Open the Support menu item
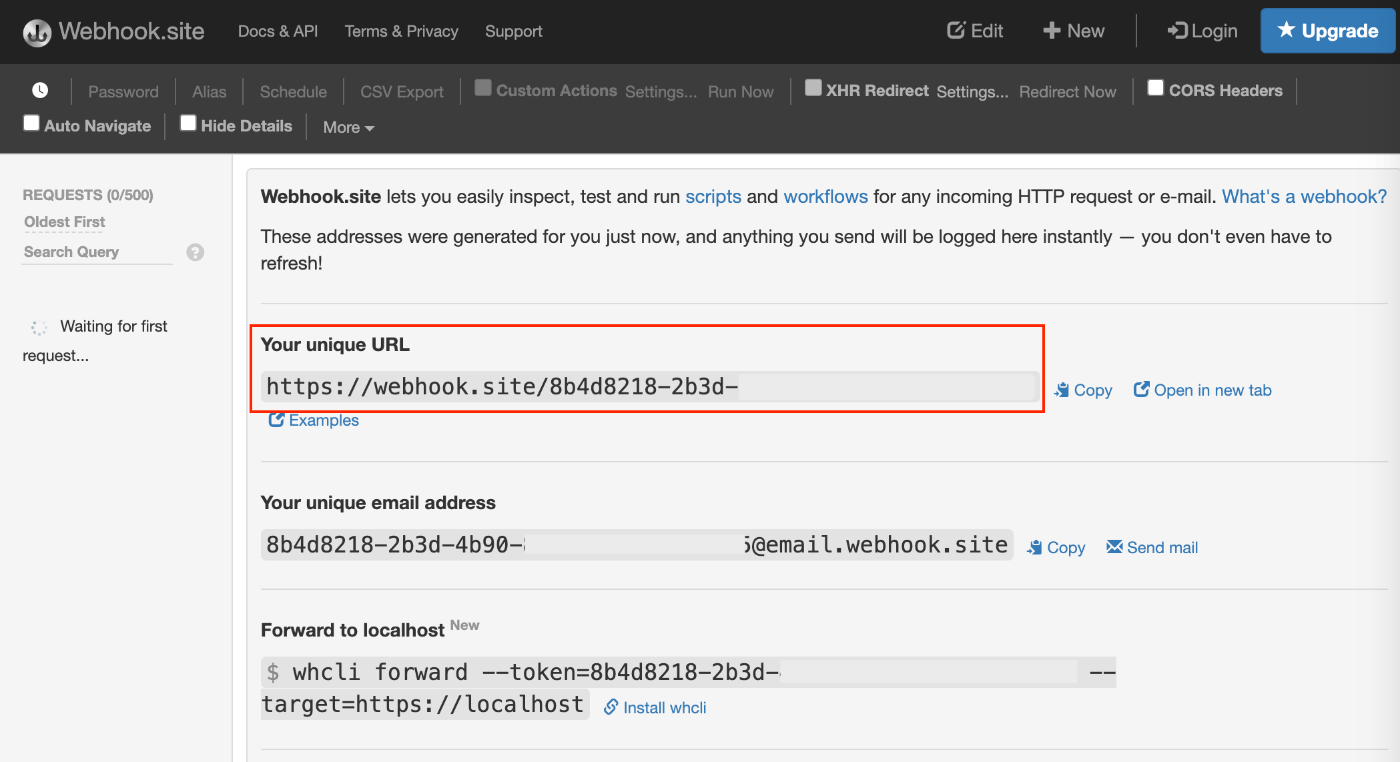1400x762 pixels. click(x=513, y=31)
